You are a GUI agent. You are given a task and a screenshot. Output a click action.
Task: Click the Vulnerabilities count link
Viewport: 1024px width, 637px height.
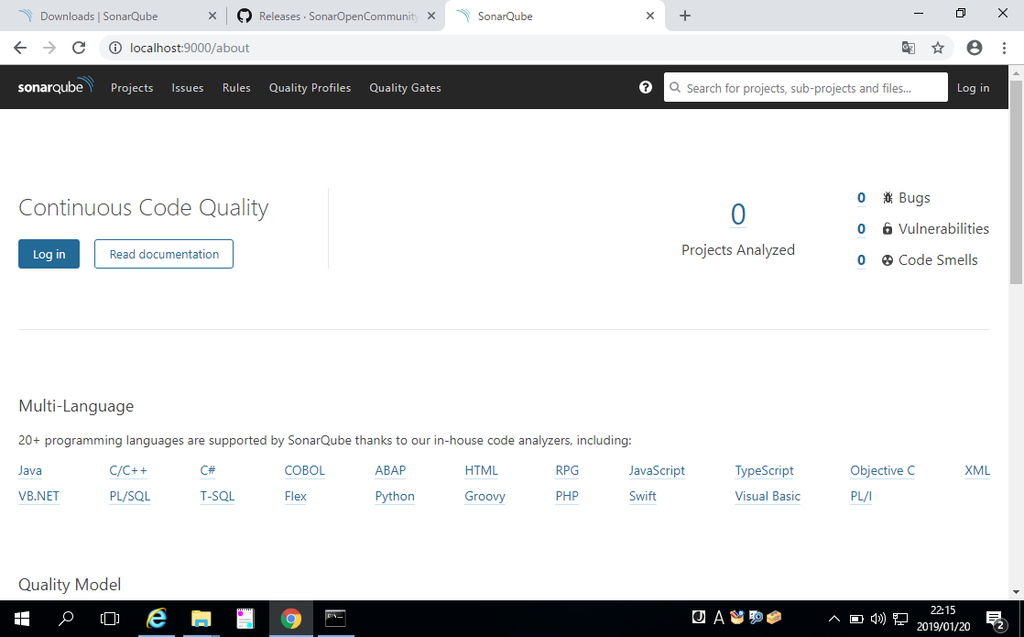(861, 229)
